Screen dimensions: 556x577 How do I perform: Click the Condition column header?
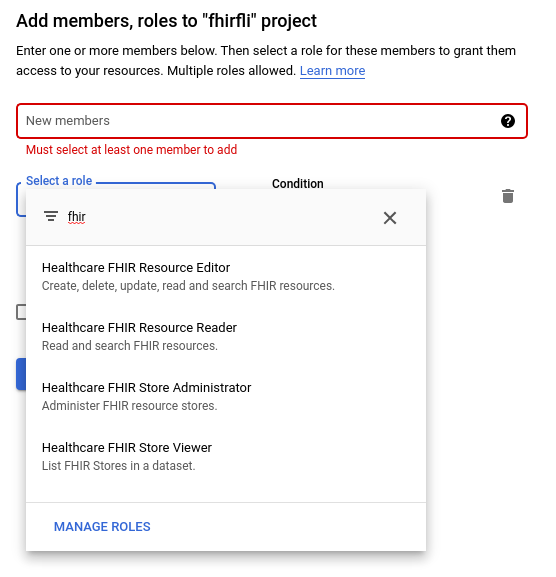pos(297,184)
